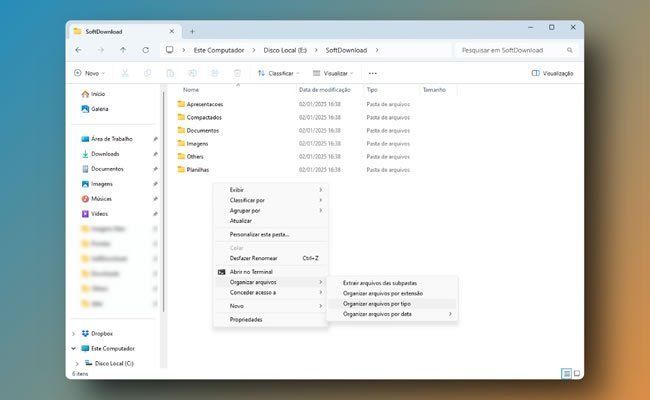Open the Novo dropdown in the toolbar
This screenshot has height=400, width=650.
(x=89, y=73)
